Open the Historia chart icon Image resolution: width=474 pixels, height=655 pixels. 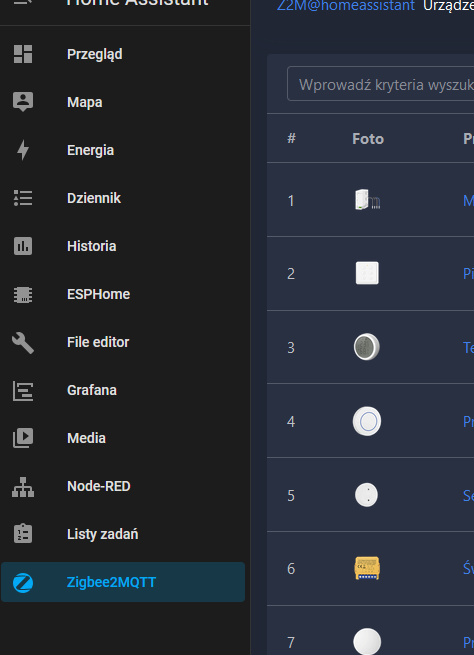(x=23, y=246)
